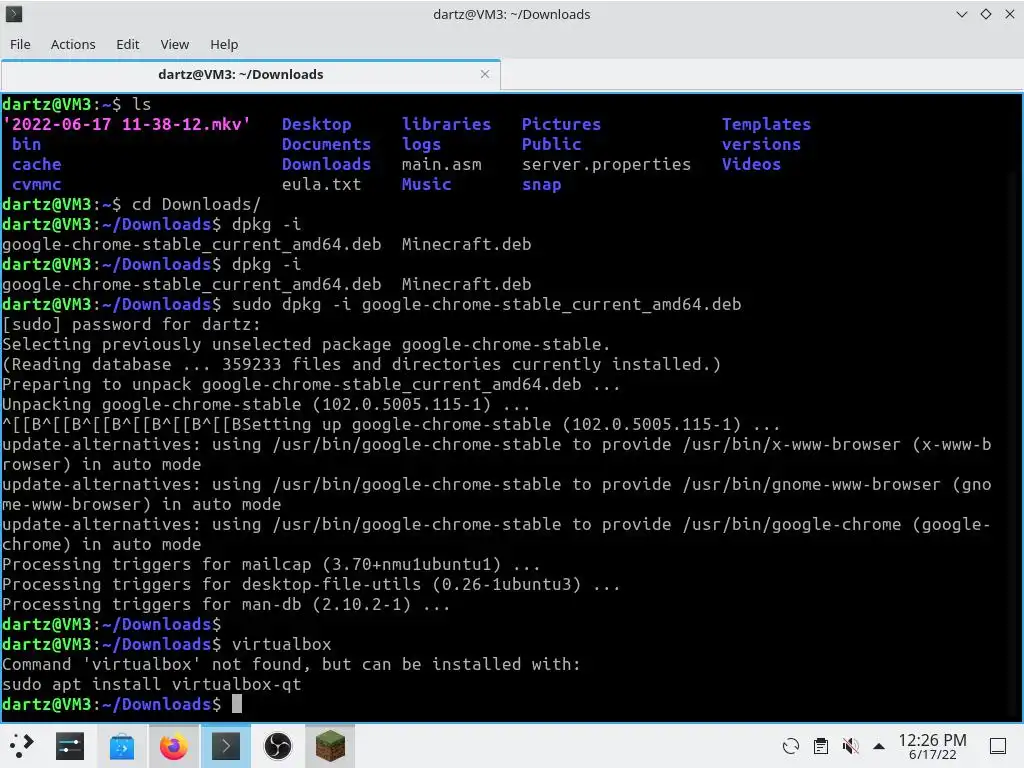Viewport: 1024px width, 768px height.
Task: Click 'Processing triggers for desktop-file-utils' line
Action: tap(311, 584)
